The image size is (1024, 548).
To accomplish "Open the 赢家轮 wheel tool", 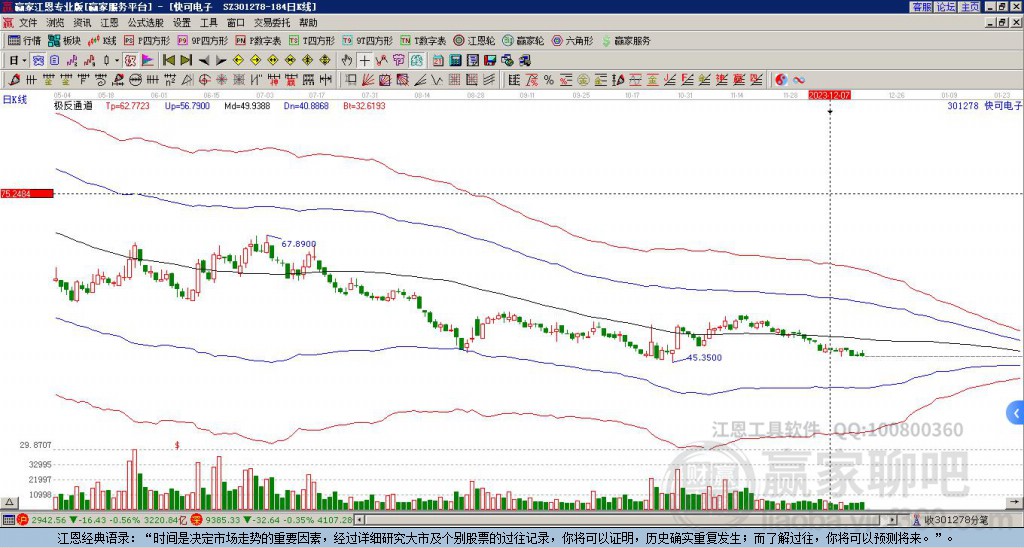I will click(523, 40).
